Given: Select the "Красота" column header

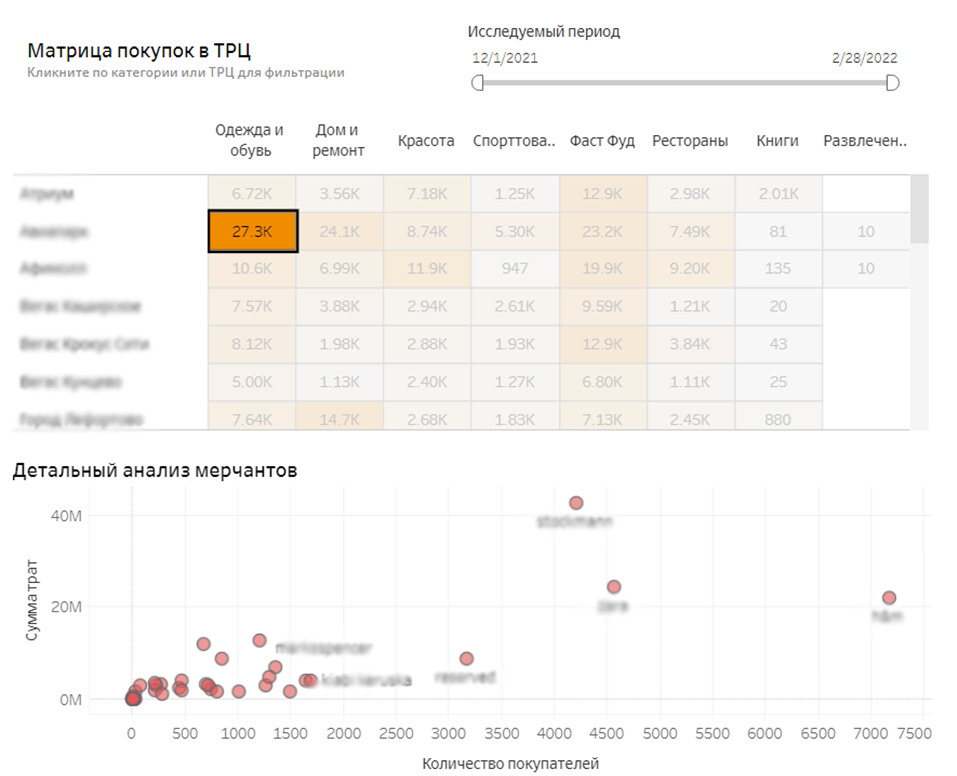Looking at the screenshot, I should point(426,140).
